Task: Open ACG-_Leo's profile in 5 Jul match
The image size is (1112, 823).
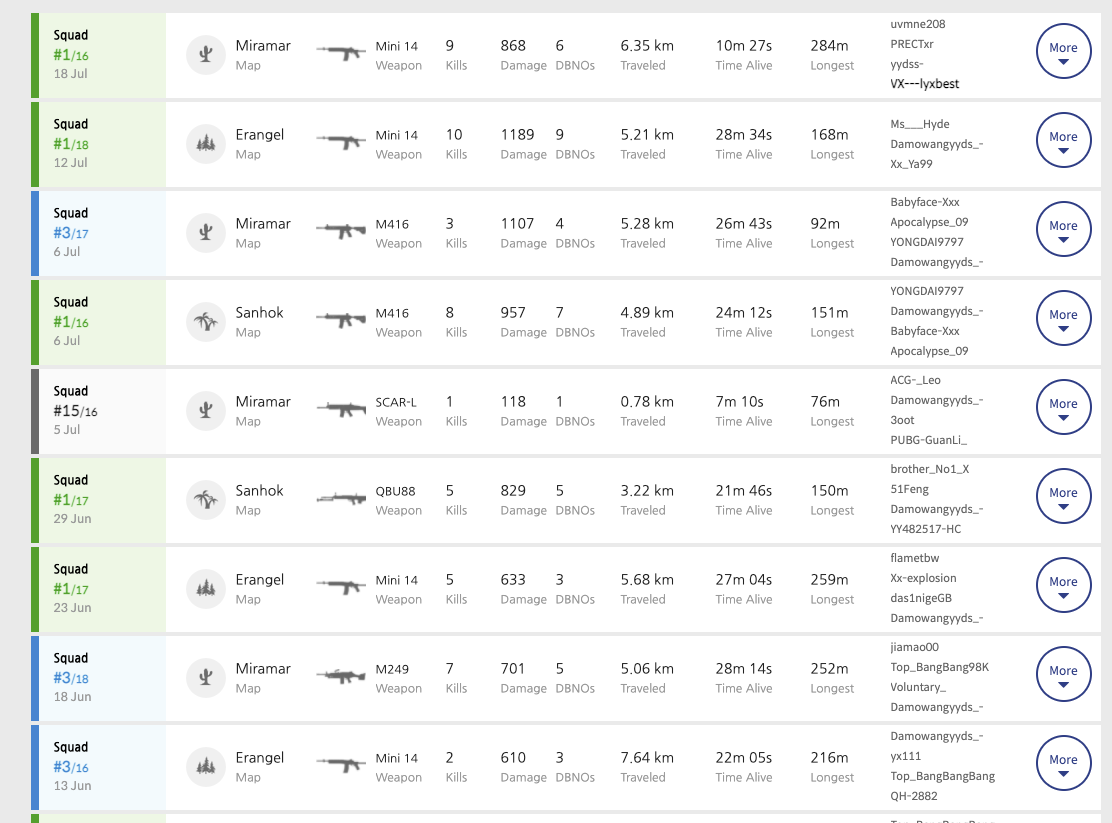Action: point(916,380)
